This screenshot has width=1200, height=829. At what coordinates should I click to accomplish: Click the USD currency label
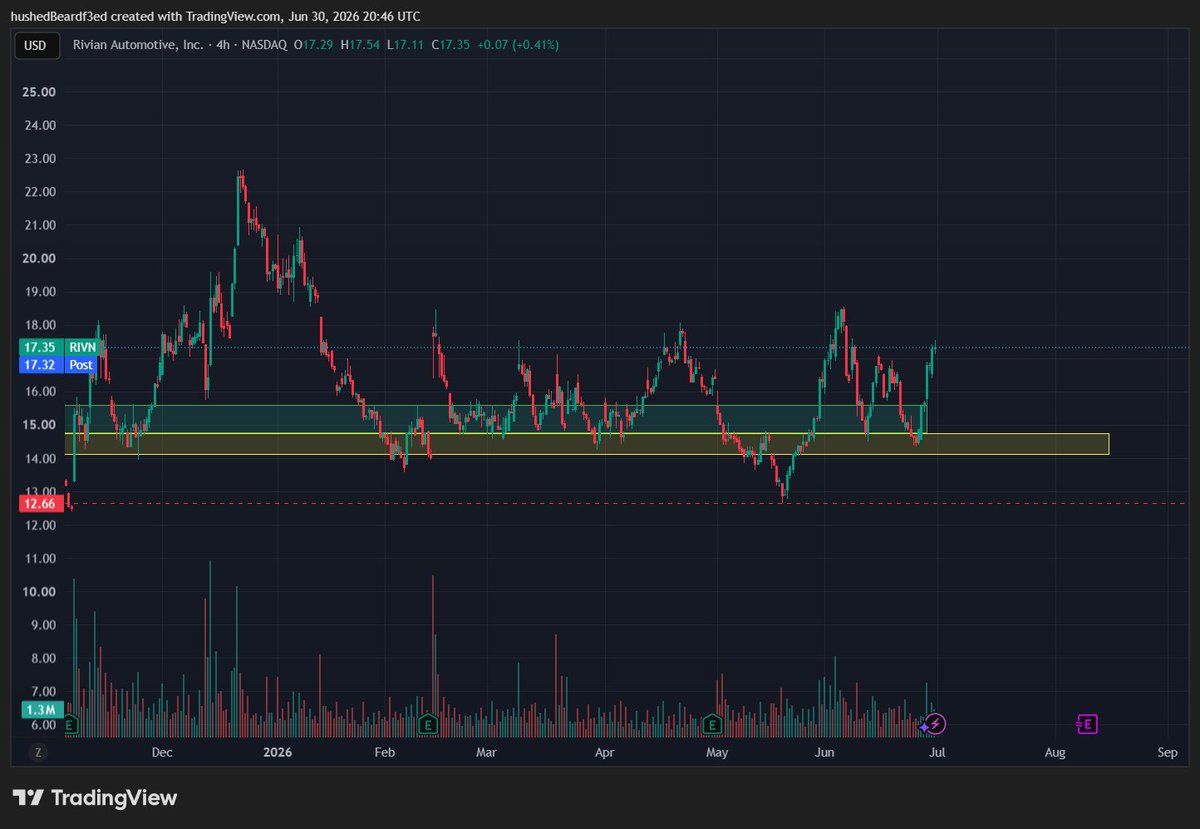pyautogui.click(x=36, y=45)
